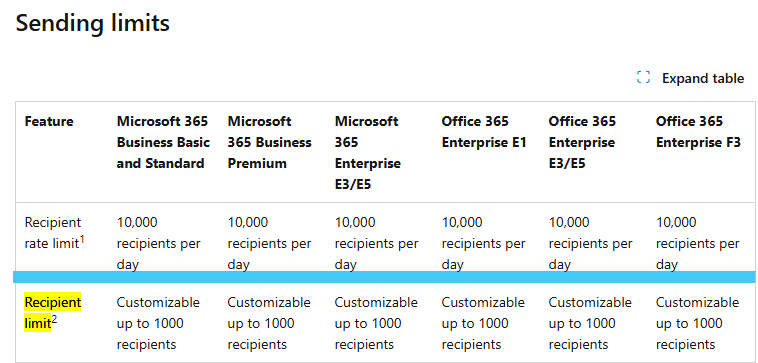Image resolution: width=758 pixels, height=363 pixels.
Task: Click Business Basic Customizable up to 1000 cell
Action: (x=158, y=323)
